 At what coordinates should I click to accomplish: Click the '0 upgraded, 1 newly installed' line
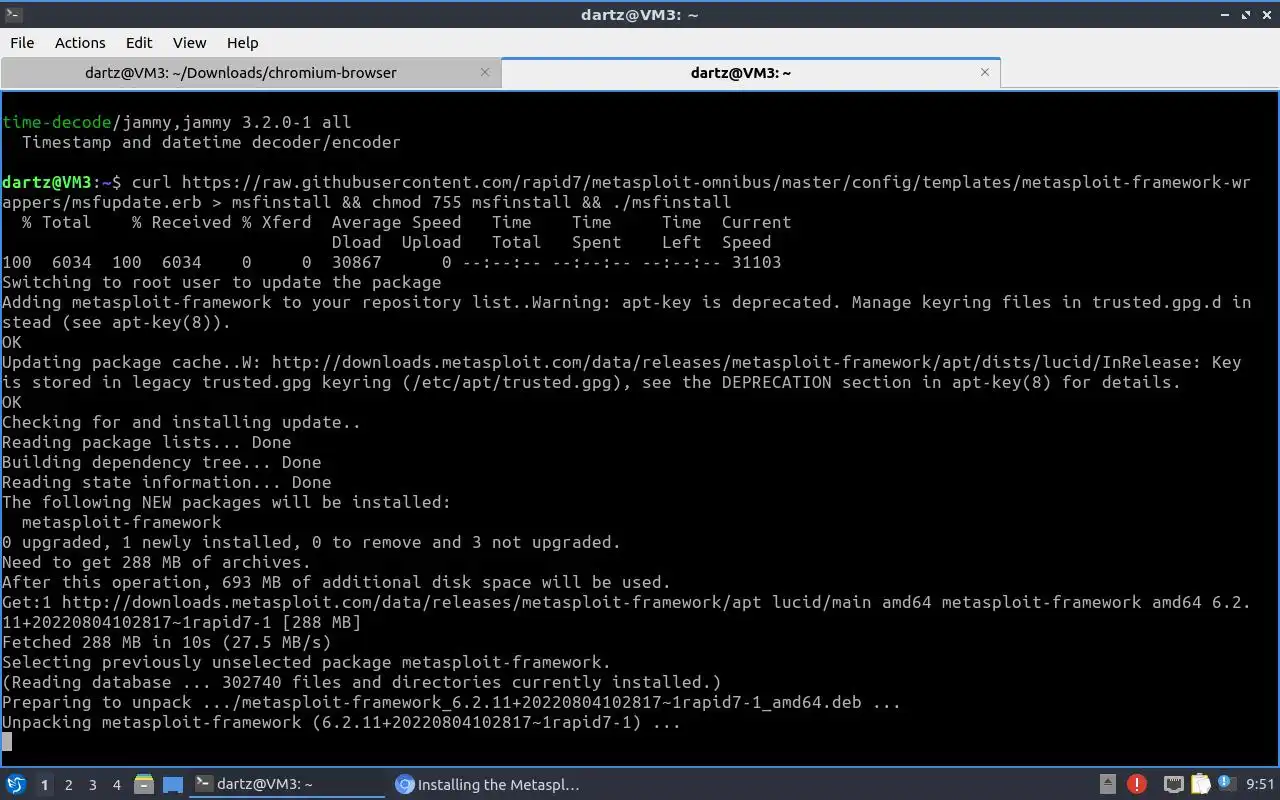tap(311, 542)
